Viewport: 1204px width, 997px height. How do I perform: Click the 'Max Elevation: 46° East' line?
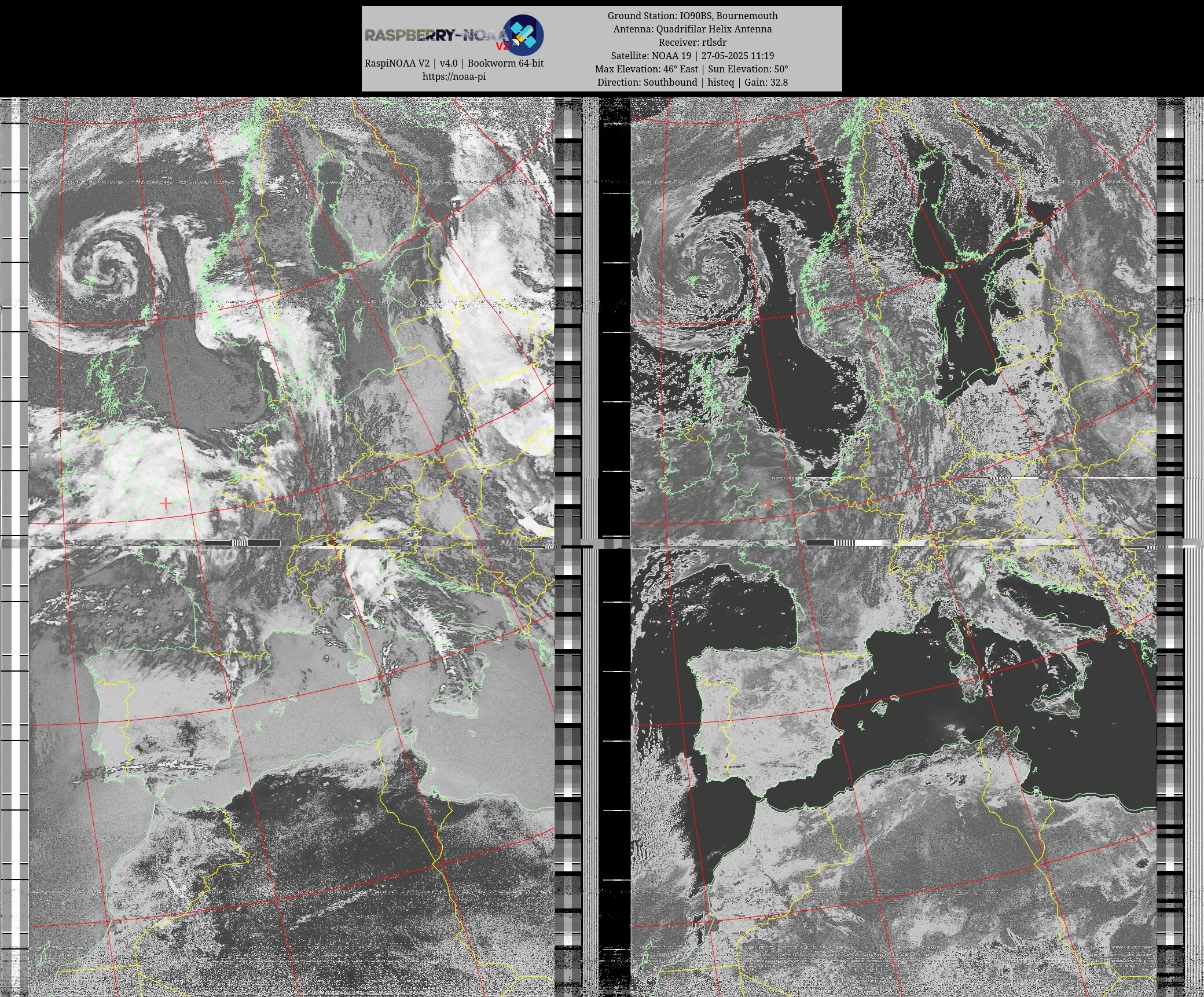(x=647, y=69)
